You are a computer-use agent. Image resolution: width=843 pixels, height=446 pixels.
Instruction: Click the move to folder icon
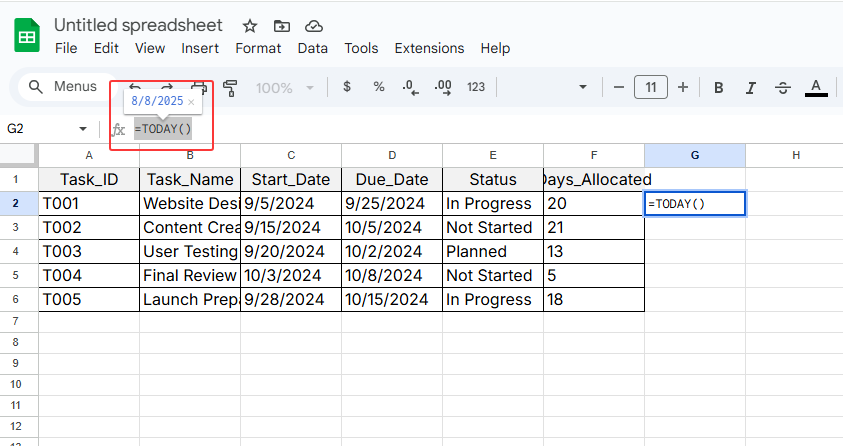[x=282, y=25]
